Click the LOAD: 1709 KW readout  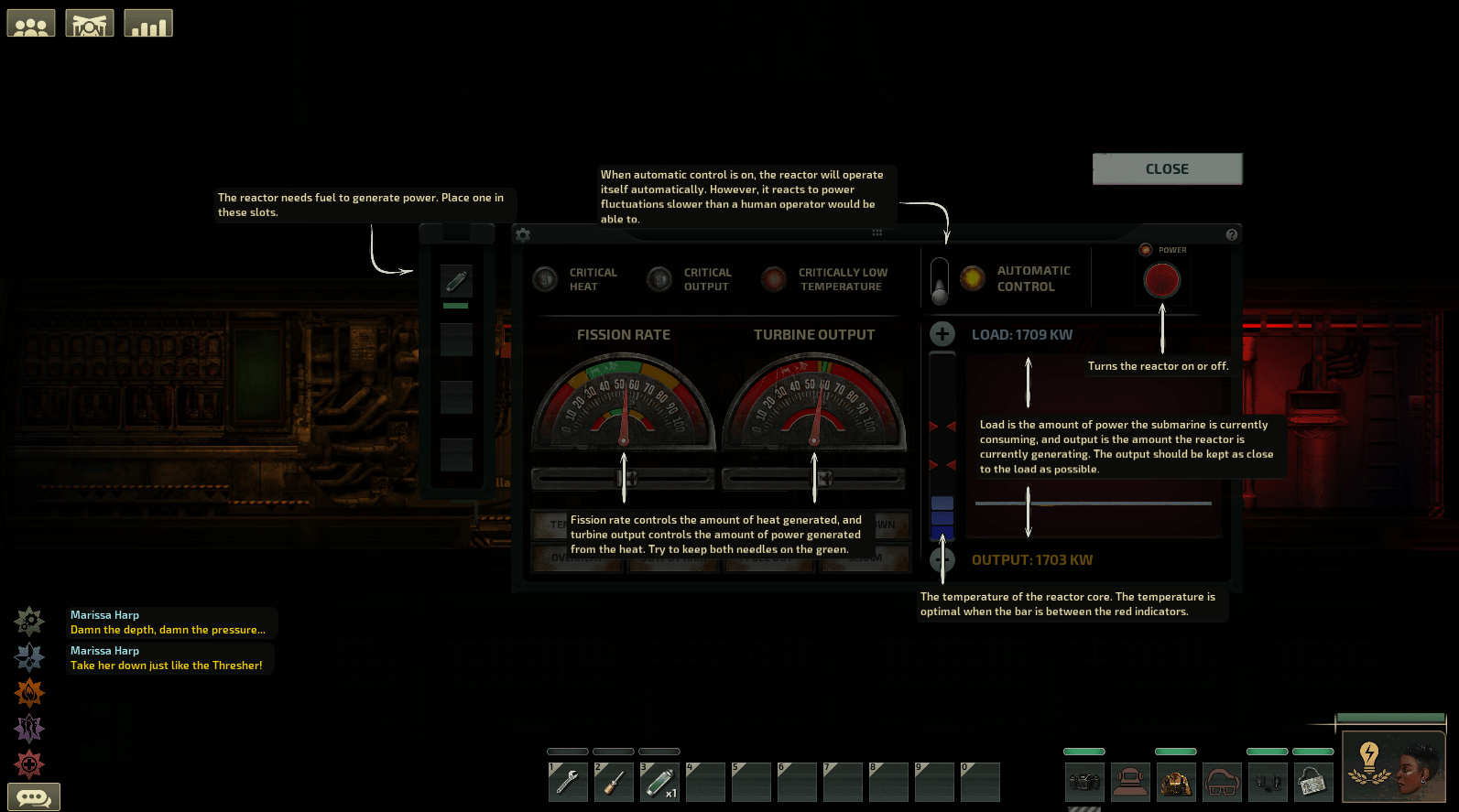coord(1022,335)
